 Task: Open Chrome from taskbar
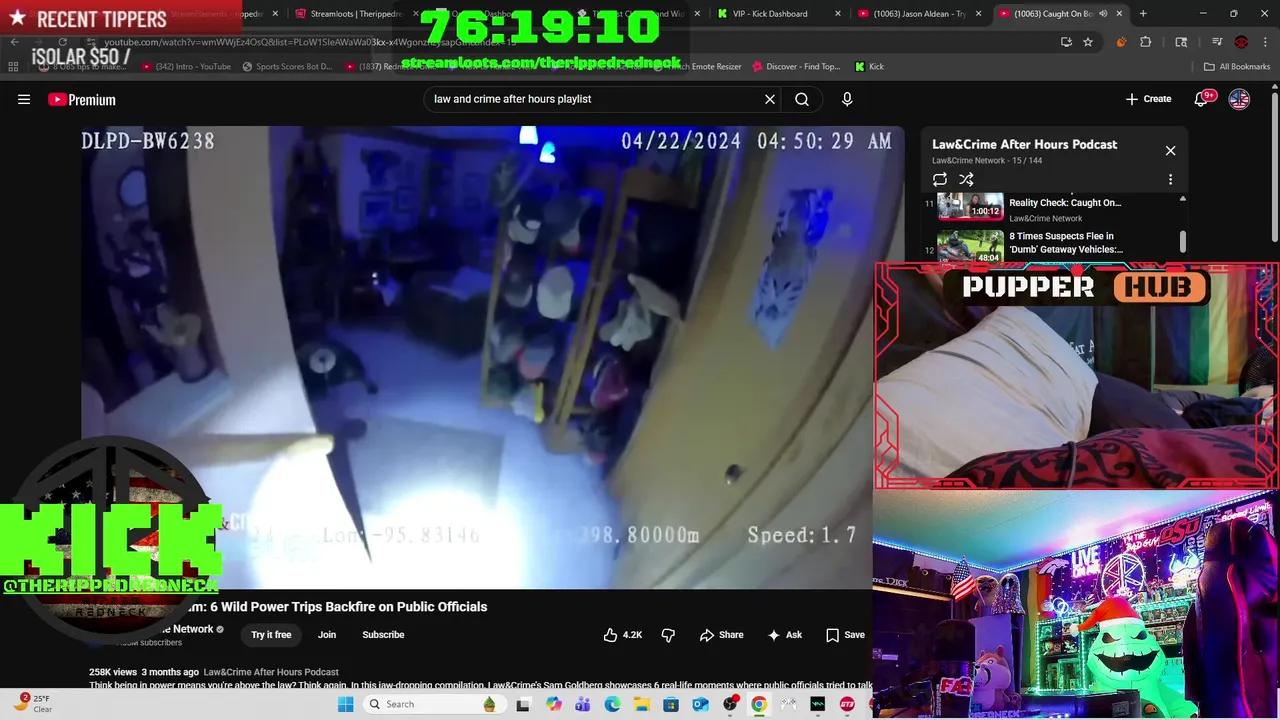point(759,704)
